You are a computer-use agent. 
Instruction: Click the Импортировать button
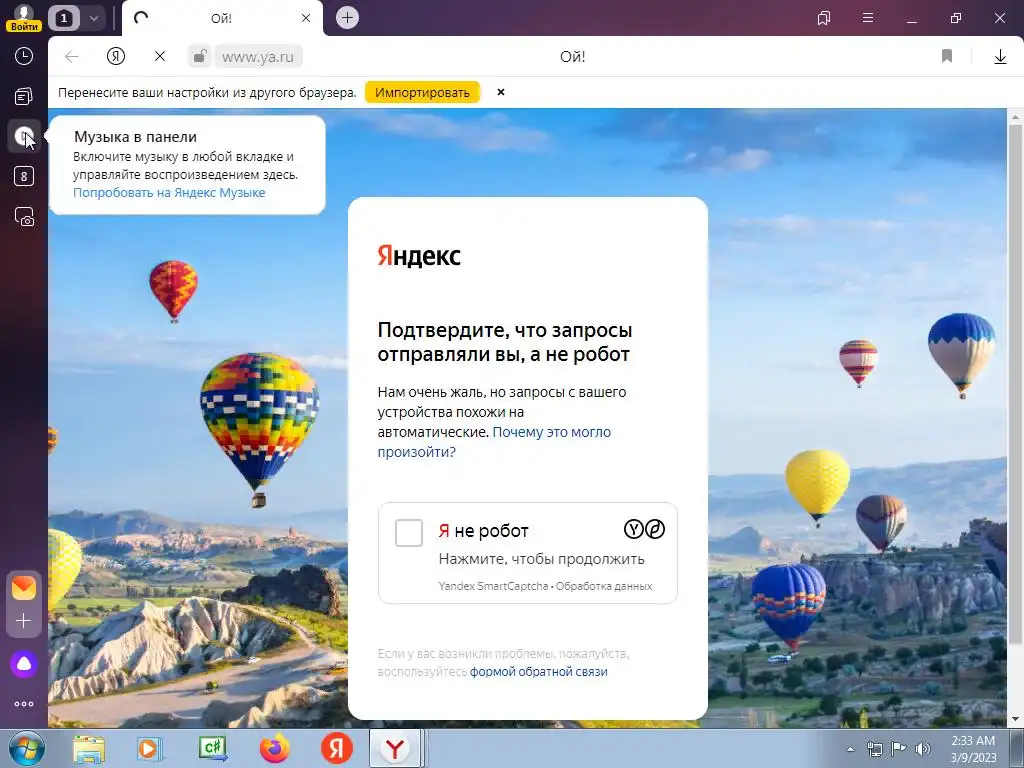pyautogui.click(x=422, y=93)
